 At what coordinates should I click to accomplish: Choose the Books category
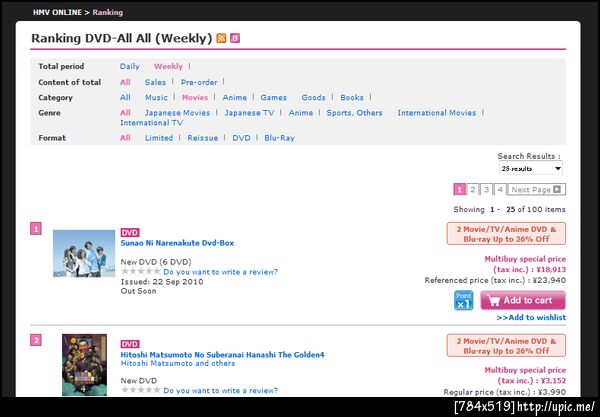click(352, 98)
